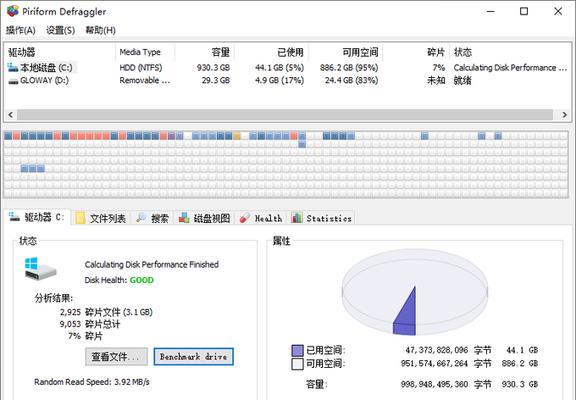Select GLOWAY D: removable drive icon
The image size is (576, 400).
(13, 81)
